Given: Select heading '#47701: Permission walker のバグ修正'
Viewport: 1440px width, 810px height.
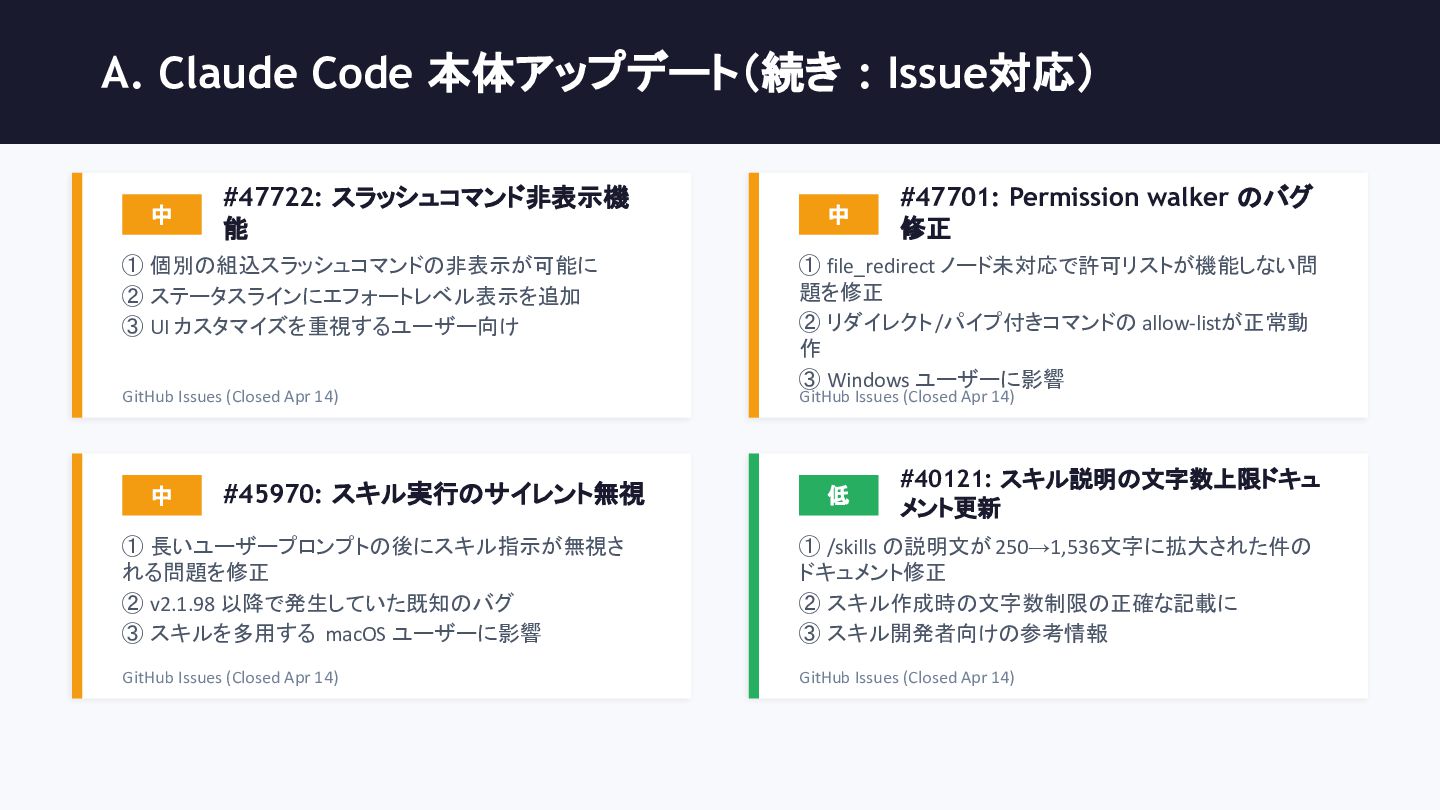Looking at the screenshot, I should [1105, 213].
